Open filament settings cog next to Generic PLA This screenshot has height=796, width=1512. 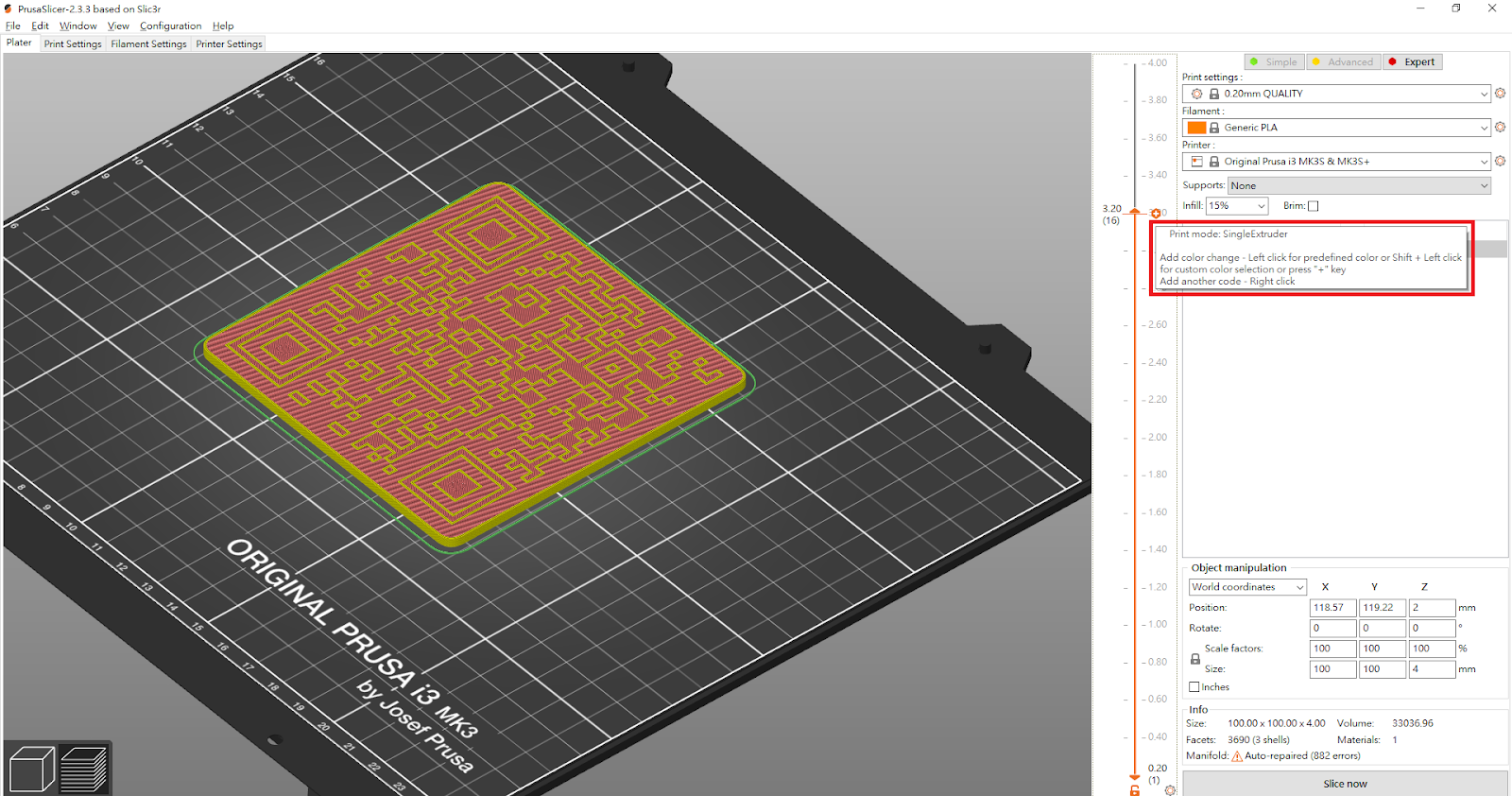[x=1500, y=128]
